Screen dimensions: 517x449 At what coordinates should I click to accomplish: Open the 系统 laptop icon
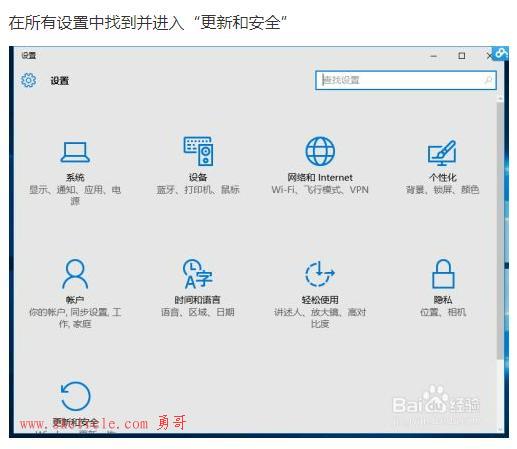click(x=75, y=152)
